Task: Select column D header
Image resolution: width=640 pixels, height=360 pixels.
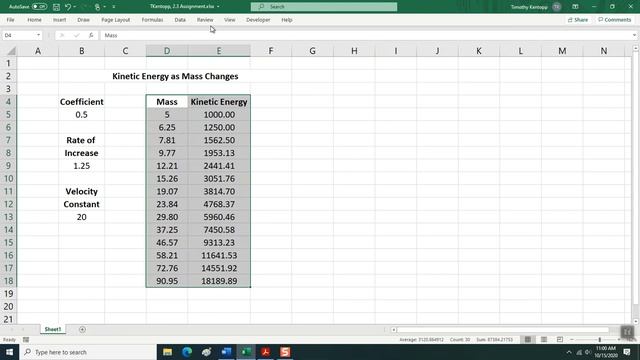Action: click(x=167, y=51)
